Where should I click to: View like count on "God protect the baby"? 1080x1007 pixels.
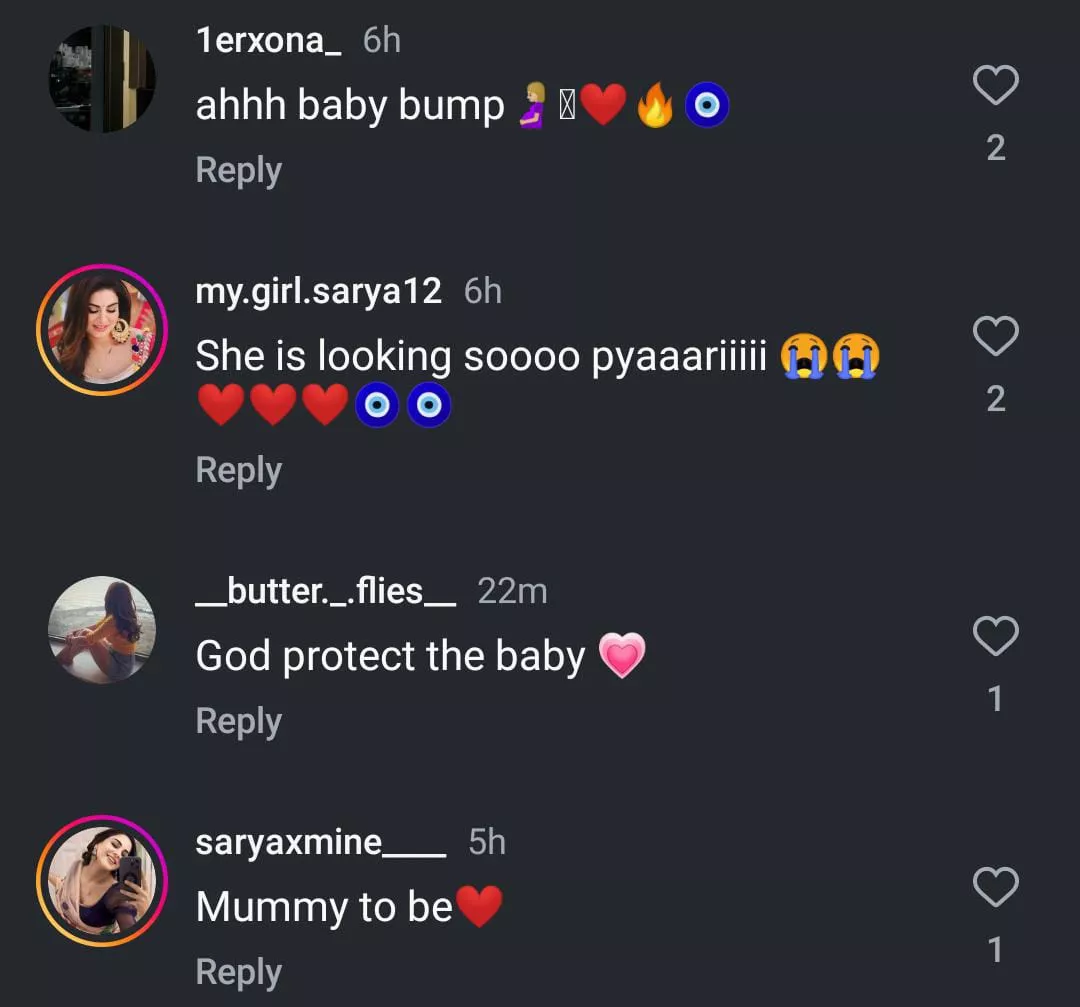pos(995,698)
